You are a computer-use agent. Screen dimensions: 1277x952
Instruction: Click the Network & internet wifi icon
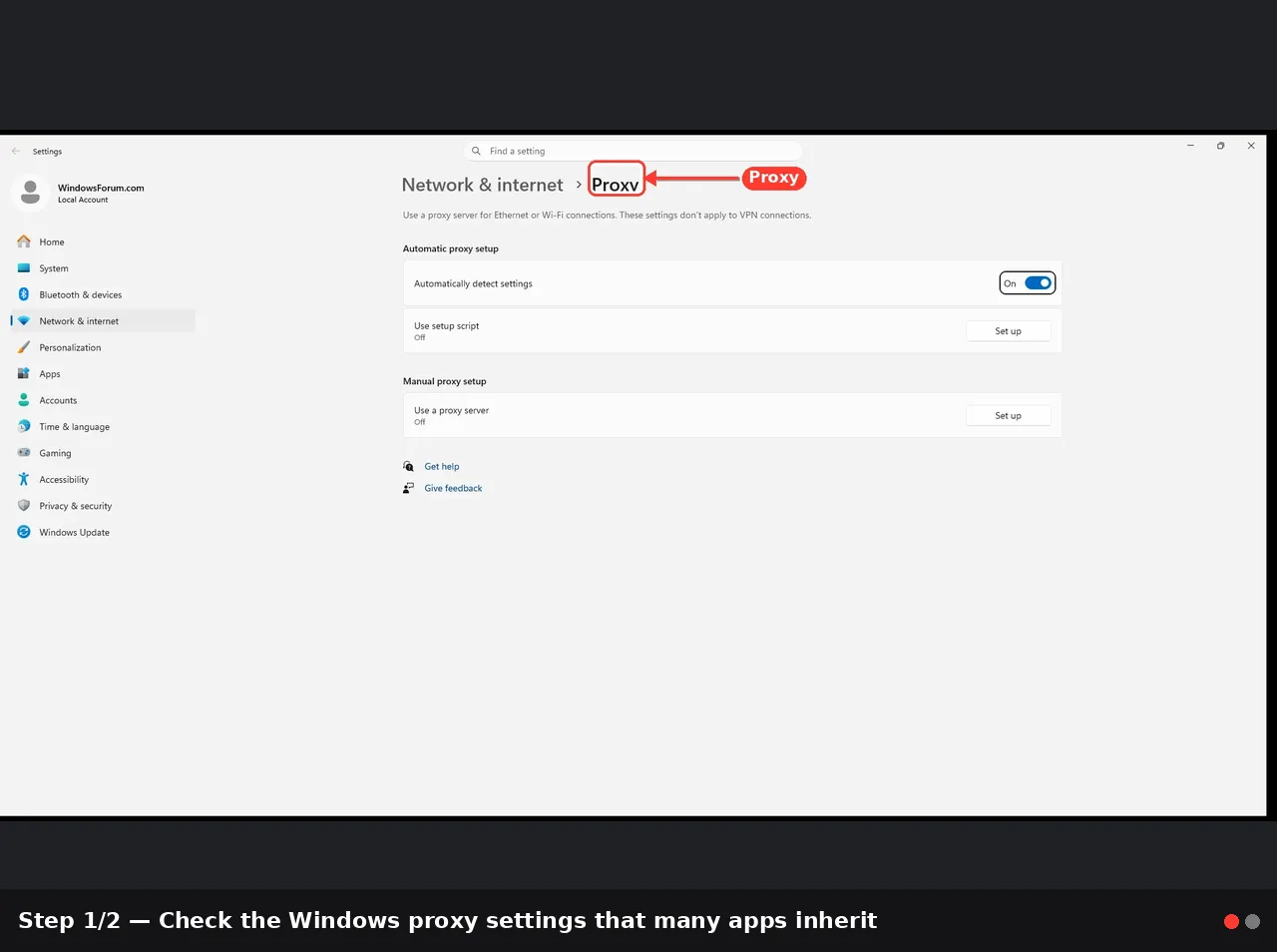pos(24,321)
